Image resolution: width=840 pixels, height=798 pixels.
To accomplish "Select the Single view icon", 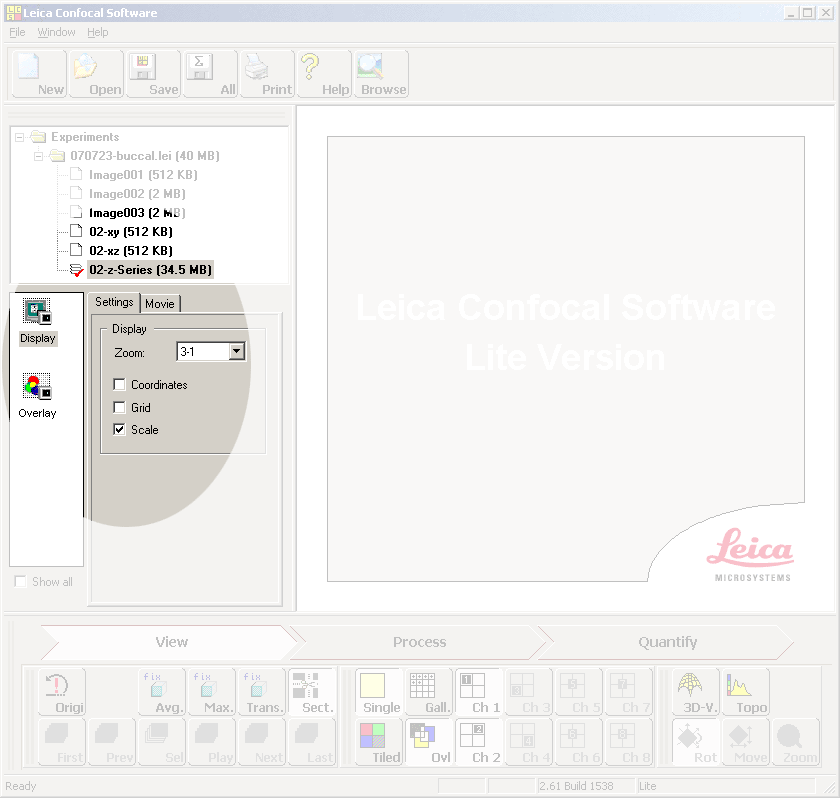I will (379, 691).
